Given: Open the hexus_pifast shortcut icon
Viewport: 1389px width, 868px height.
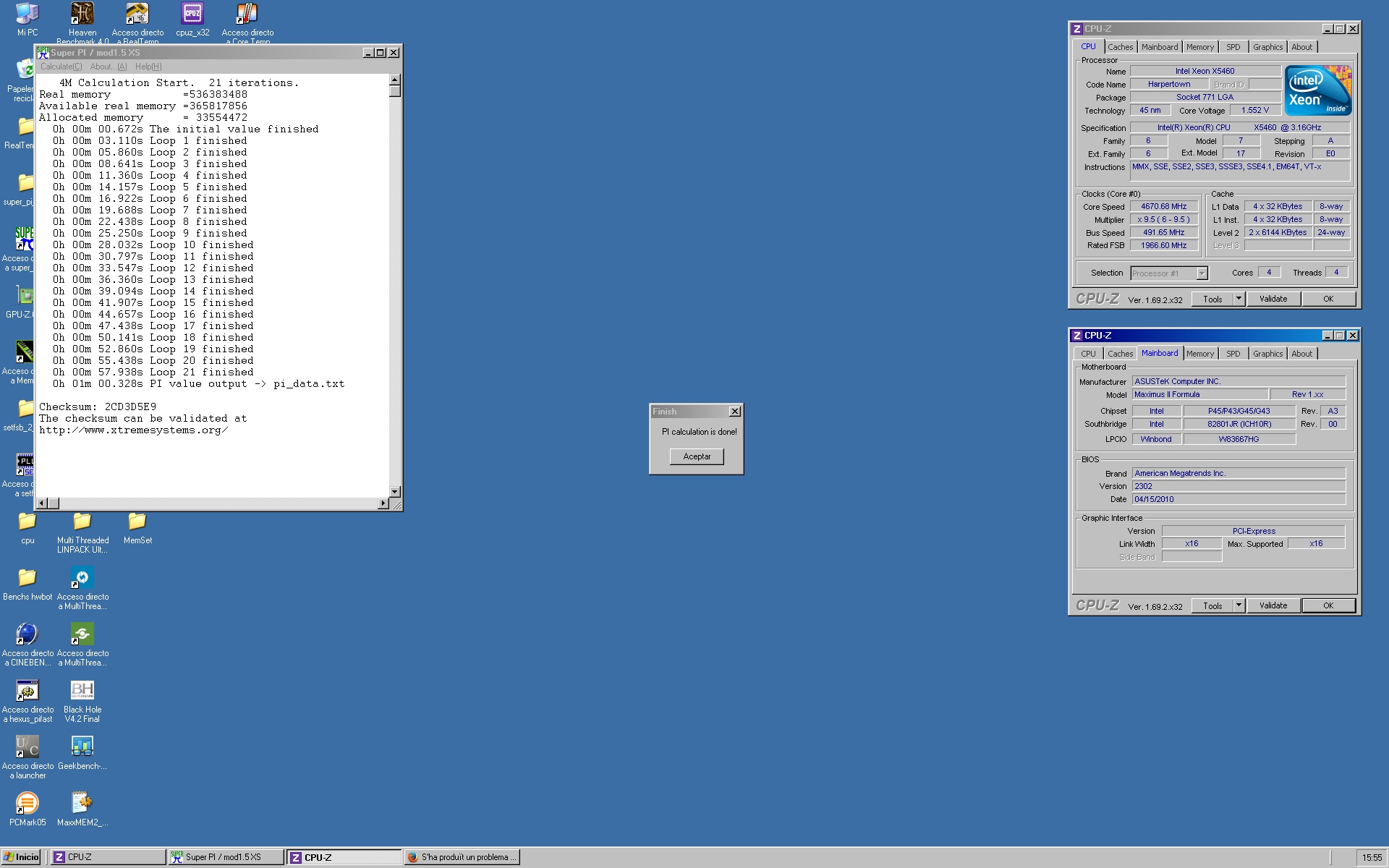Looking at the screenshot, I should pyautogui.click(x=27, y=691).
